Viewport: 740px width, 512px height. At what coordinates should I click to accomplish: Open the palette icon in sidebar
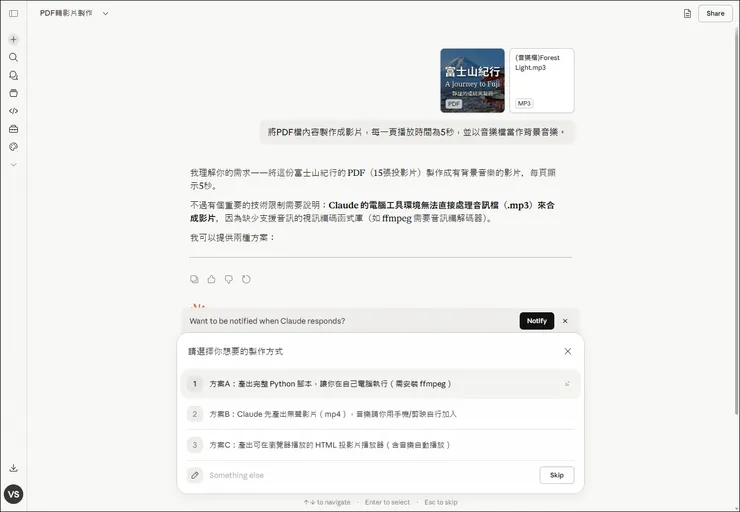point(14,147)
